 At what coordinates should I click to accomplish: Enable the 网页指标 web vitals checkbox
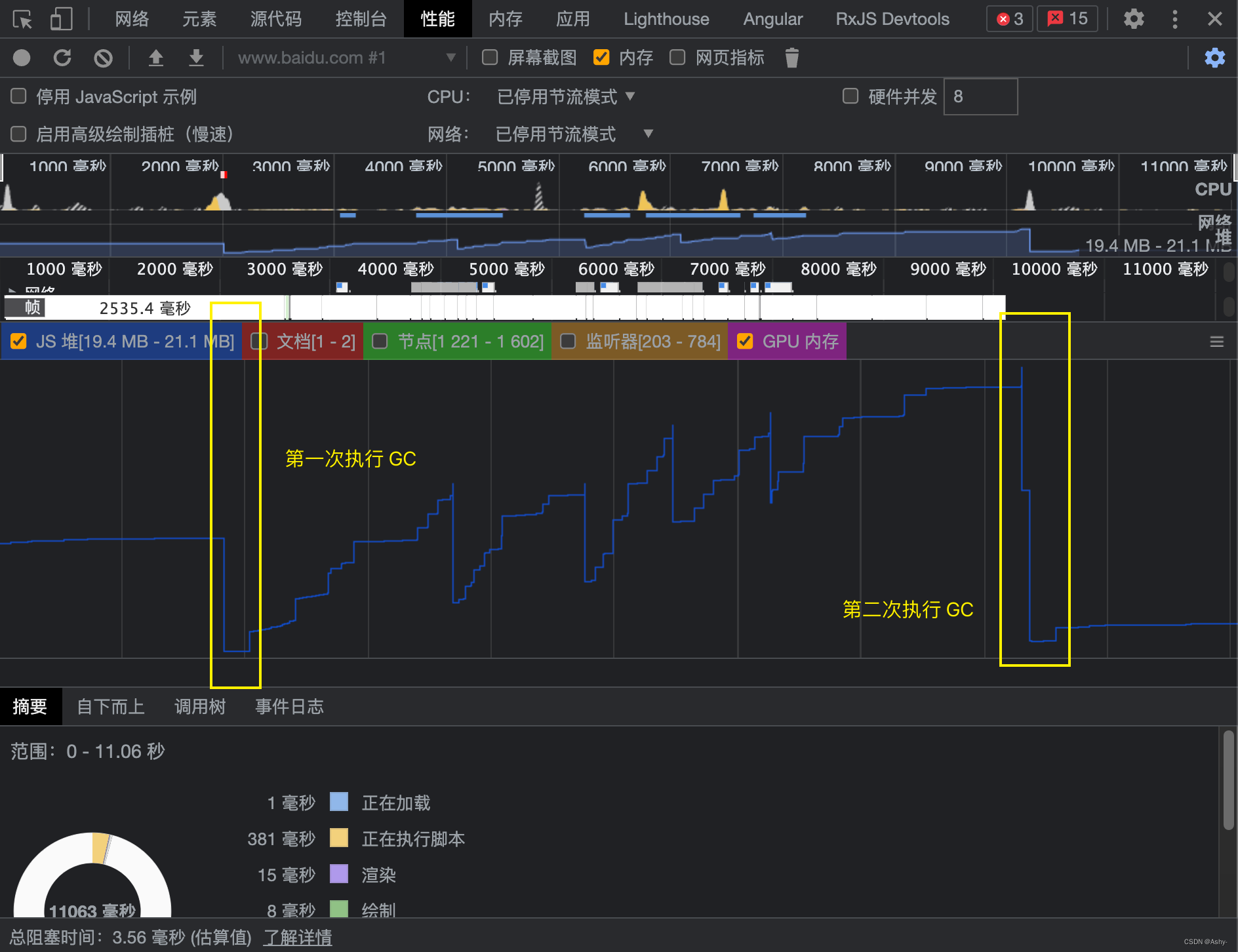pyautogui.click(x=677, y=58)
